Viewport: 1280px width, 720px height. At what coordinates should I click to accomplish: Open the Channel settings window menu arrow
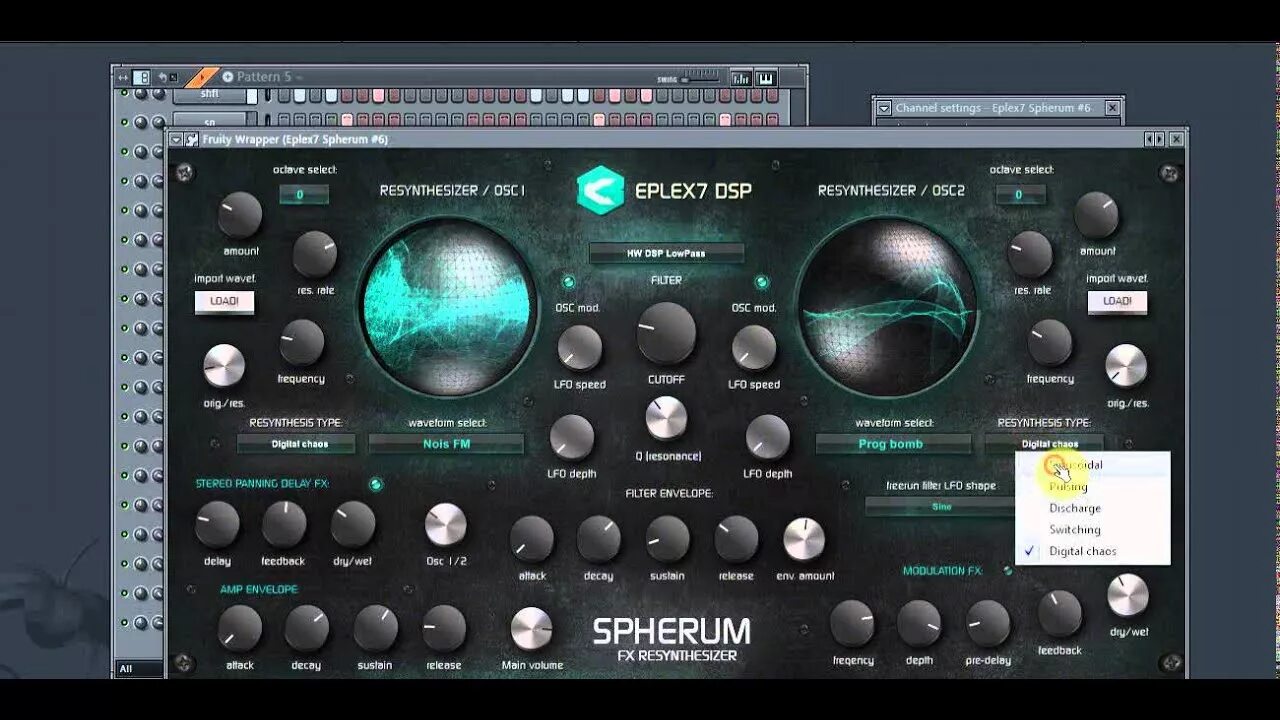[x=883, y=108]
